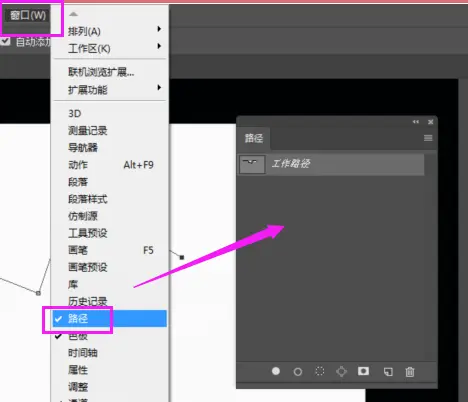Image resolution: width=468 pixels, height=402 pixels.
Task: Click the scroll-up arrow atop menu
Action: tap(73, 14)
